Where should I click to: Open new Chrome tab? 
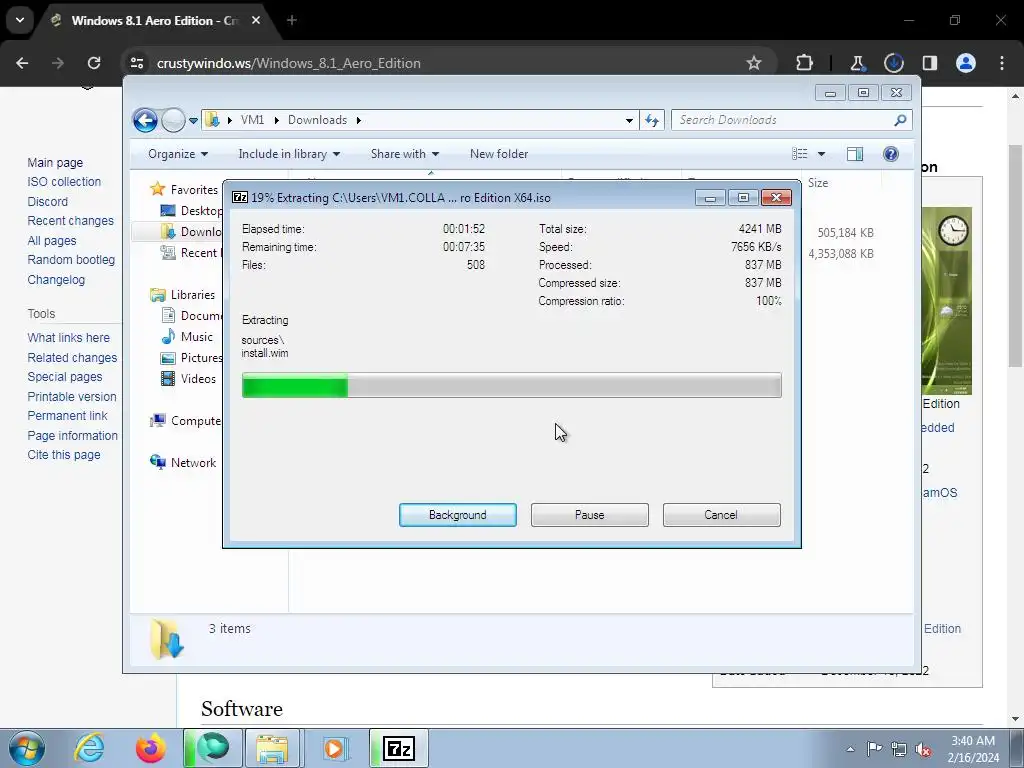tap(292, 20)
